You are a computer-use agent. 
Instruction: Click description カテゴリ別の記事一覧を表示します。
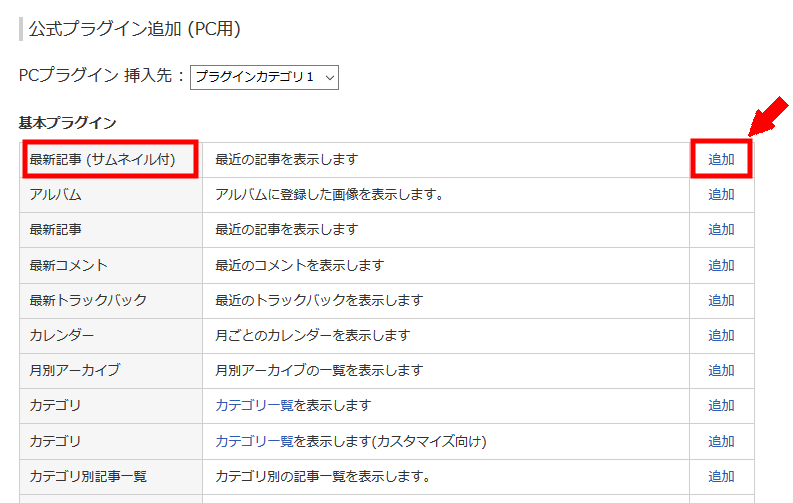click(x=323, y=477)
